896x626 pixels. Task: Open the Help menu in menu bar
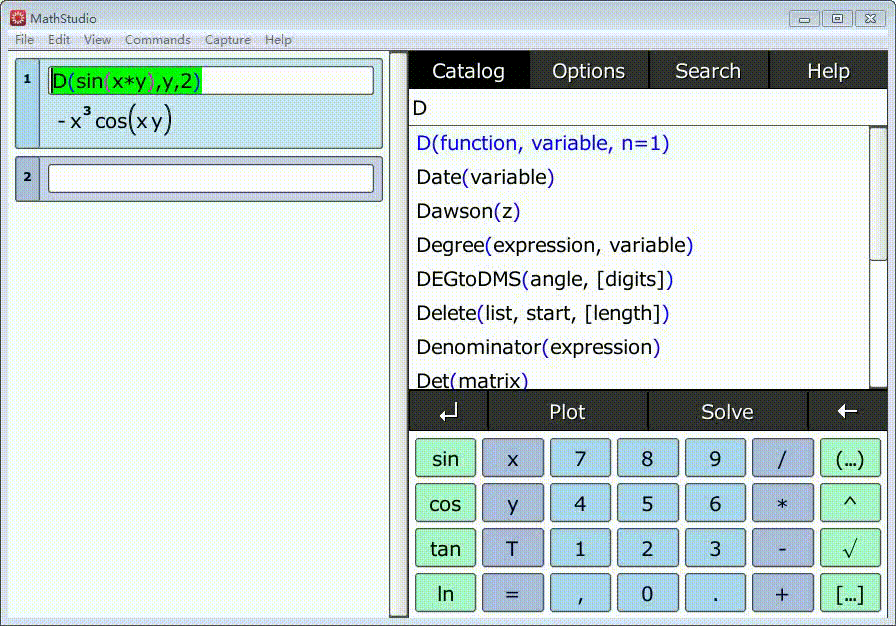pos(278,39)
